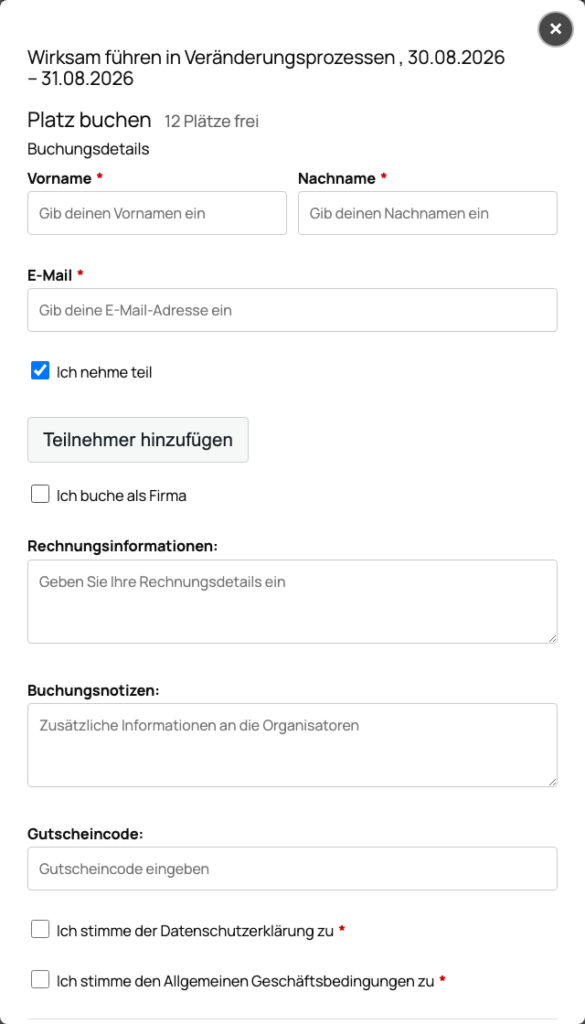Click the 'Nachname' field label
The width and height of the screenshot is (585, 1024).
(x=337, y=178)
